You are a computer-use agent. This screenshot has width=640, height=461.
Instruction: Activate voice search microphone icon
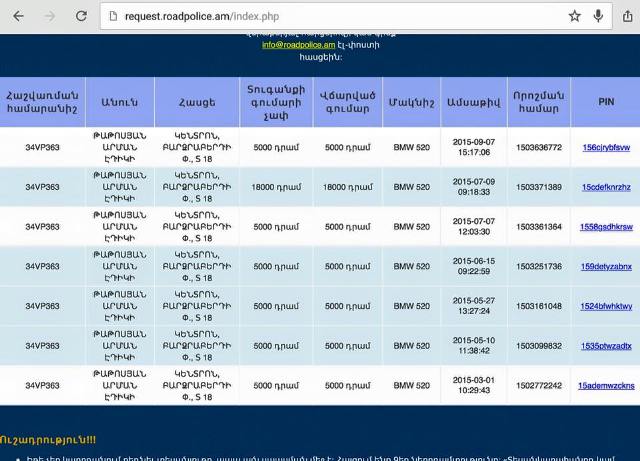tap(599, 16)
